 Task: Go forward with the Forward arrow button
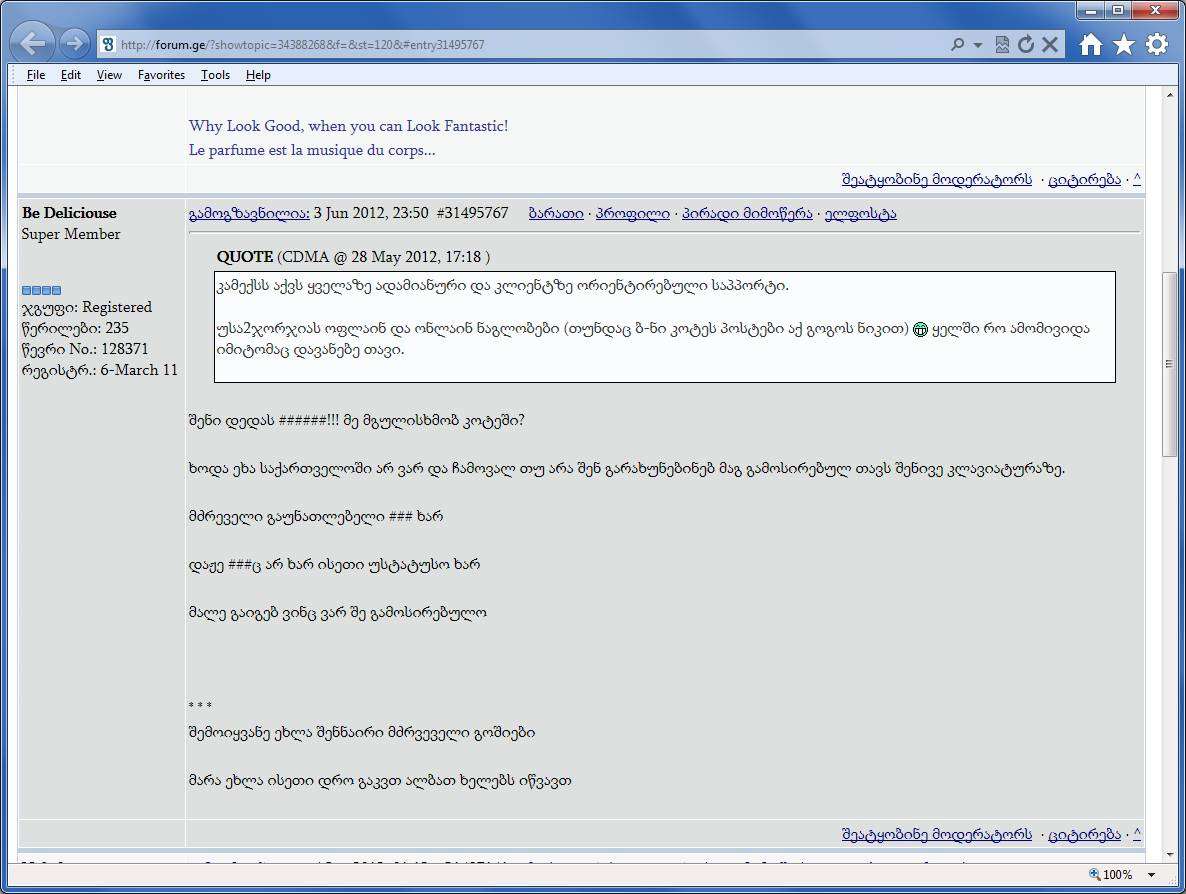pos(74,44)
